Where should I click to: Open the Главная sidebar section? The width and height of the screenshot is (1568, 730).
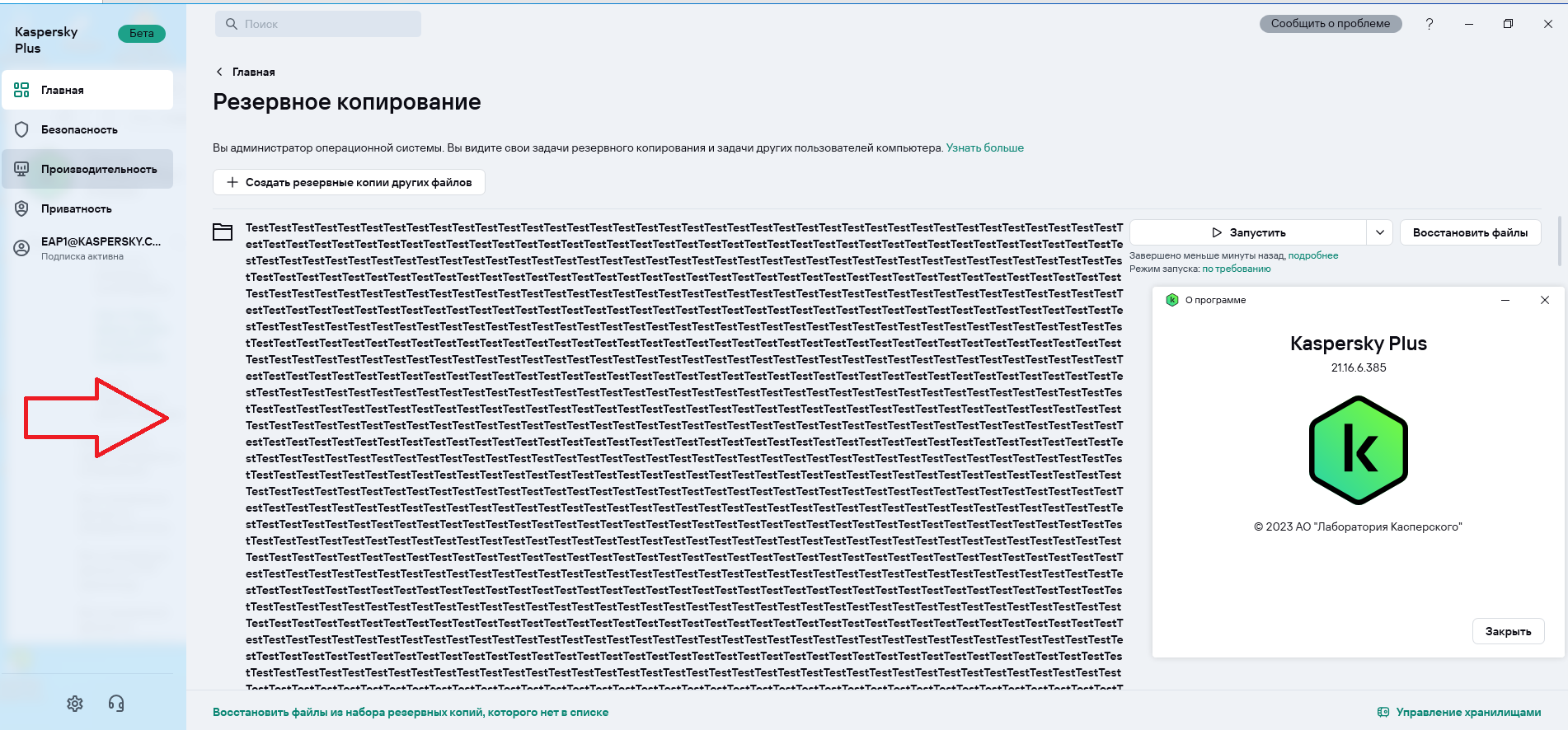(x=87, y=90)
